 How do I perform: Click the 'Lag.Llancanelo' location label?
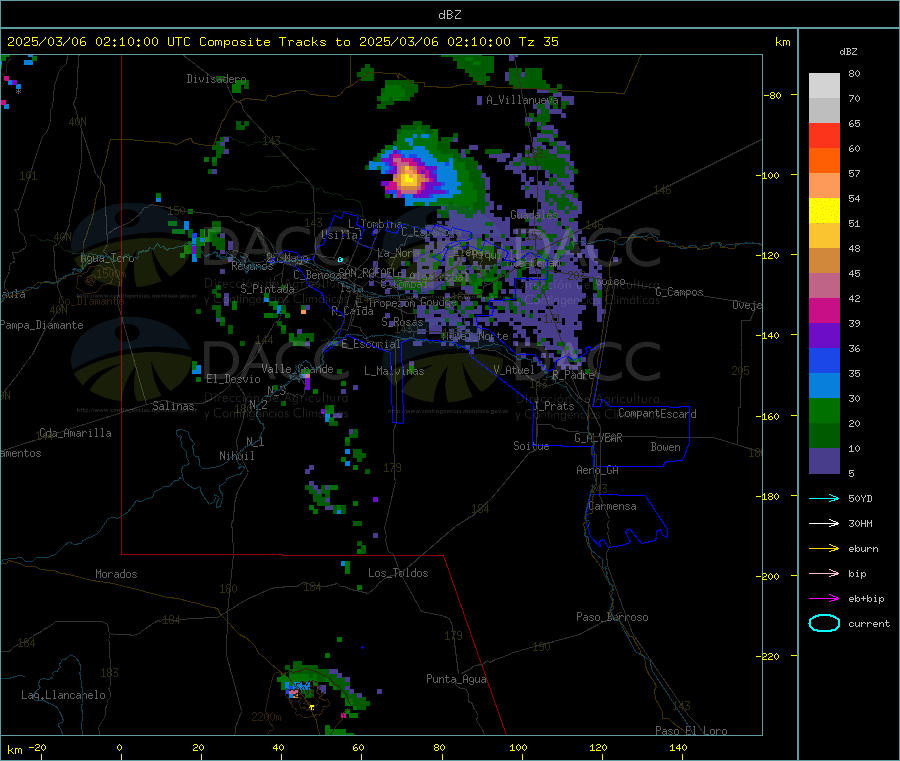point(63,696)
